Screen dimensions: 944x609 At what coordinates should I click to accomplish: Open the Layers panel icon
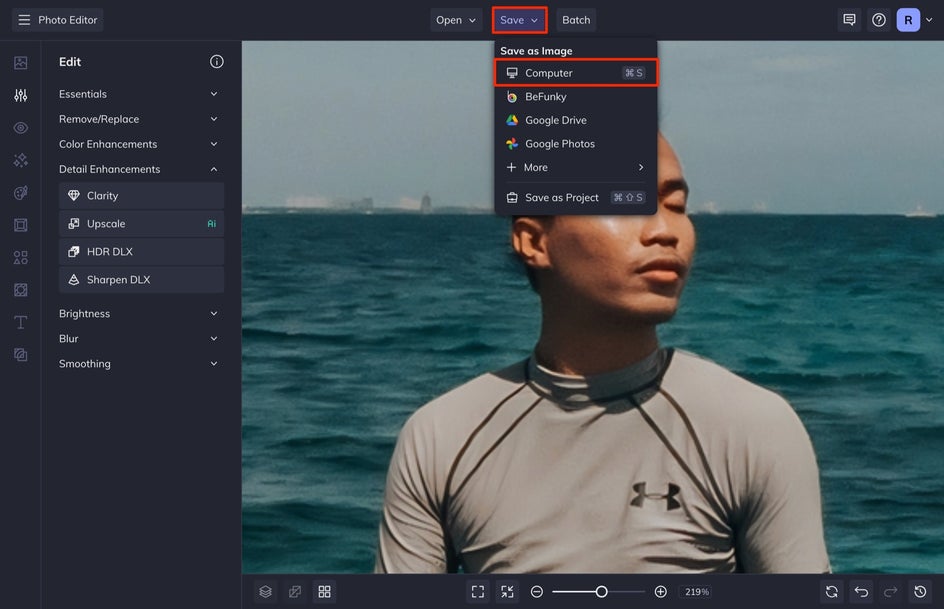click(x=265, y=592)
